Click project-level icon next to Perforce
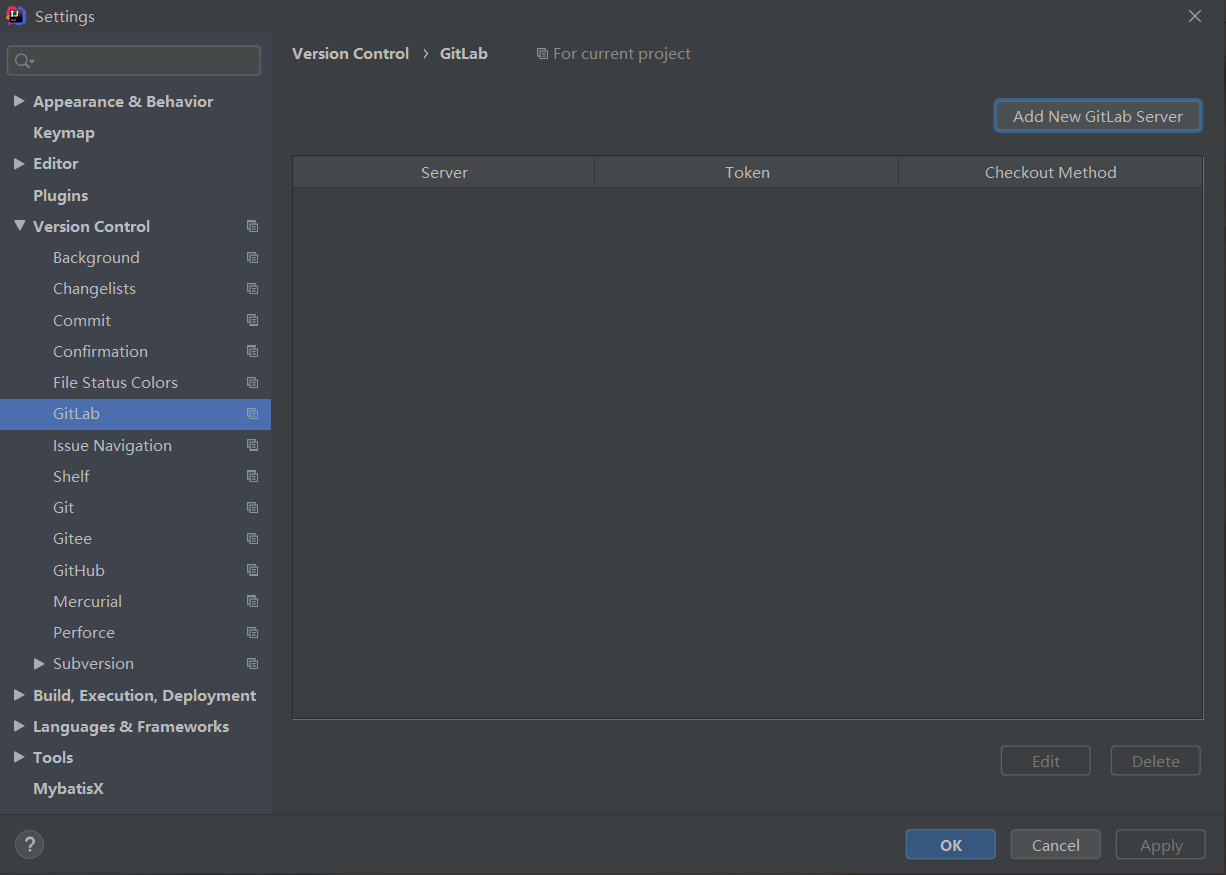Screen dimensions: 1226x875 point(252,632)
